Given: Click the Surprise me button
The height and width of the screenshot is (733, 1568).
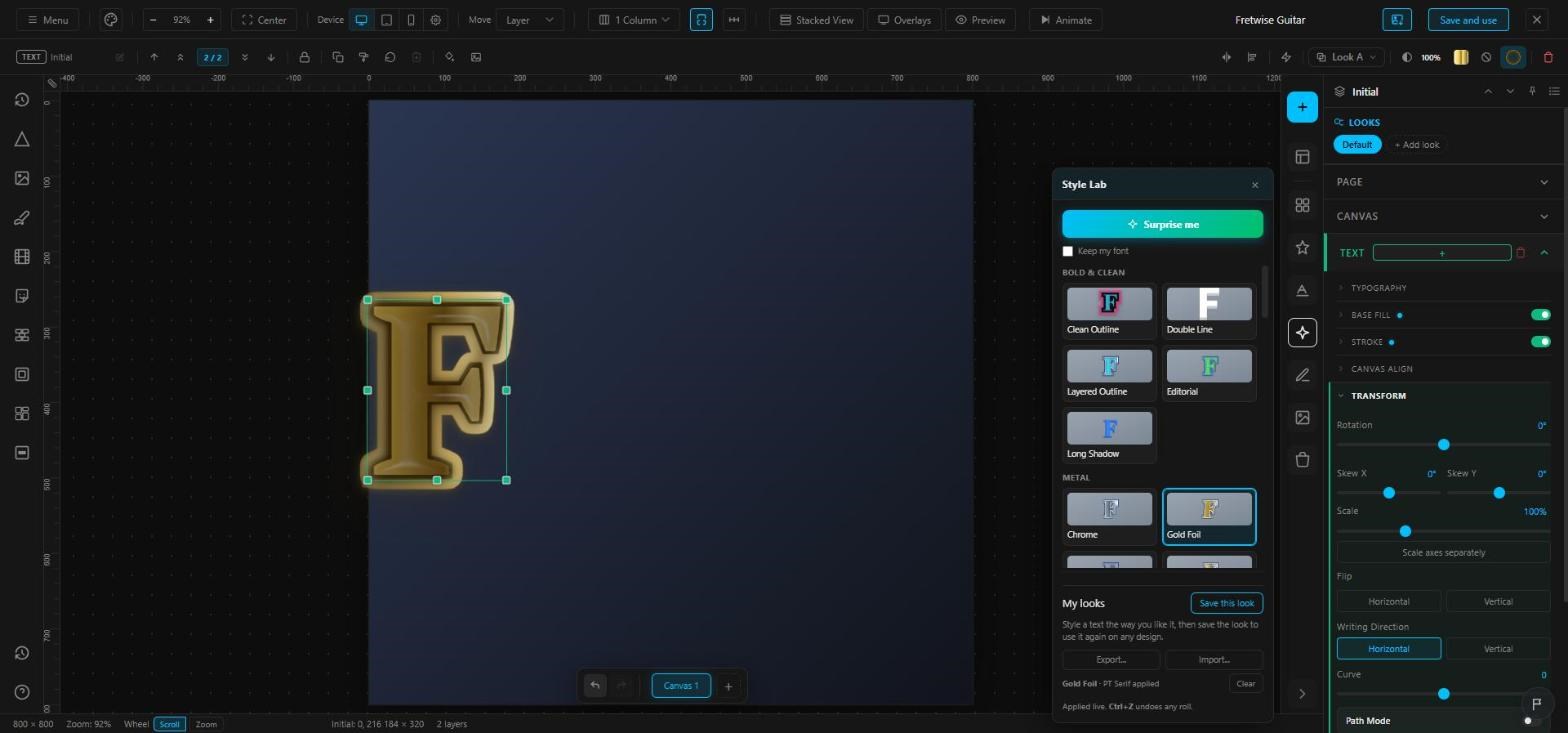Looking at the screenshot, I should (x=1162, y=224).
